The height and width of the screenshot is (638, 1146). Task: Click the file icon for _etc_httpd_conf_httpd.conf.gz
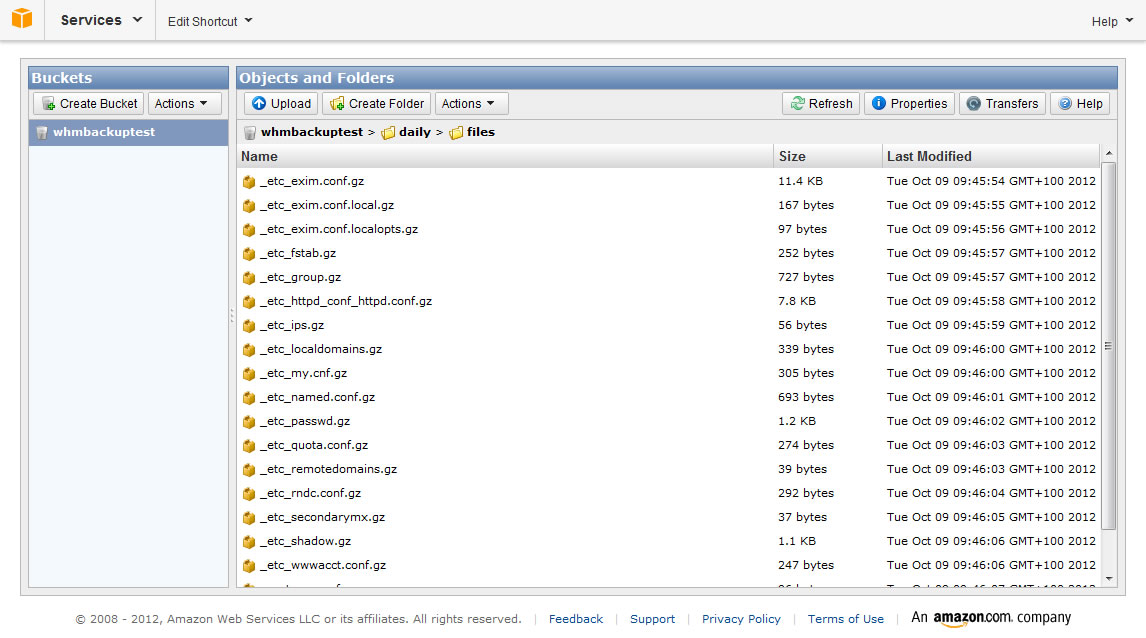point(249,301)
